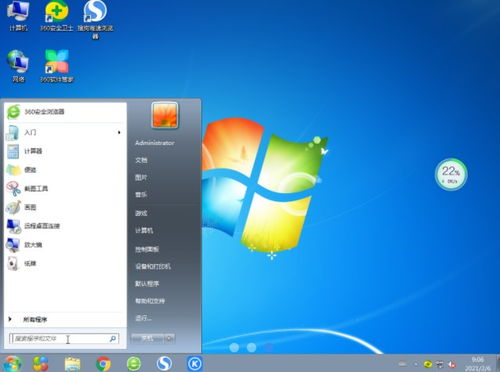Open 计算机 Computer in Start menu right pane

[144, 230]
